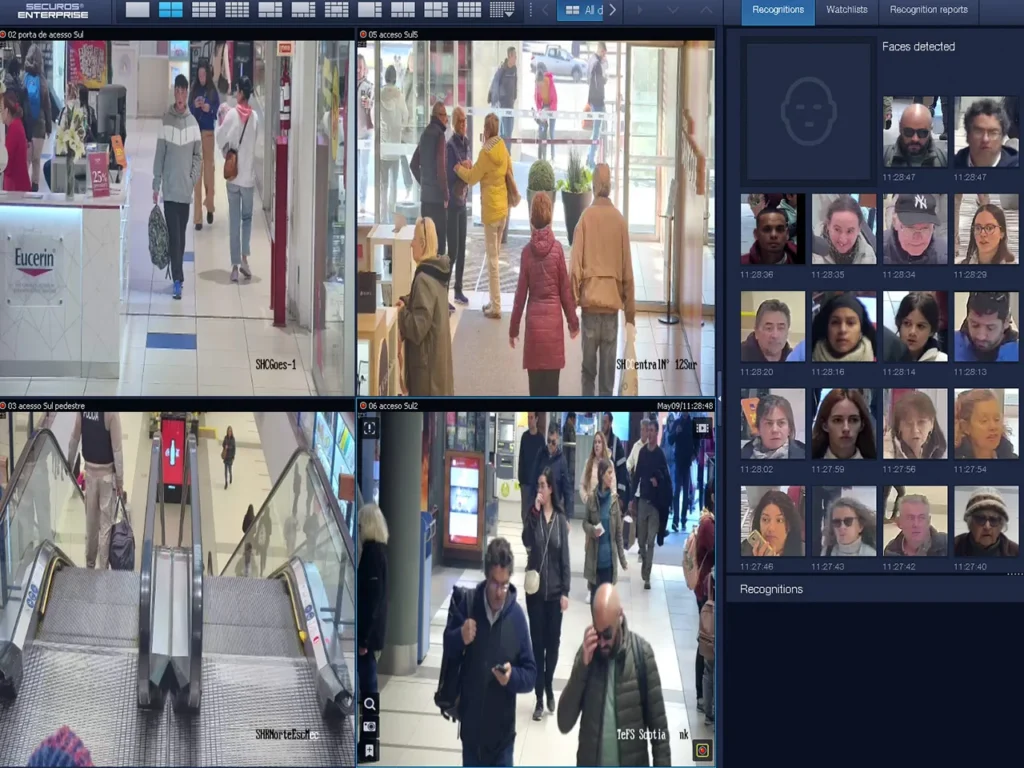Screen dimensions: 1024x768
Task: Click the magnifier search icon in camera 06
Action: point(370,704)
